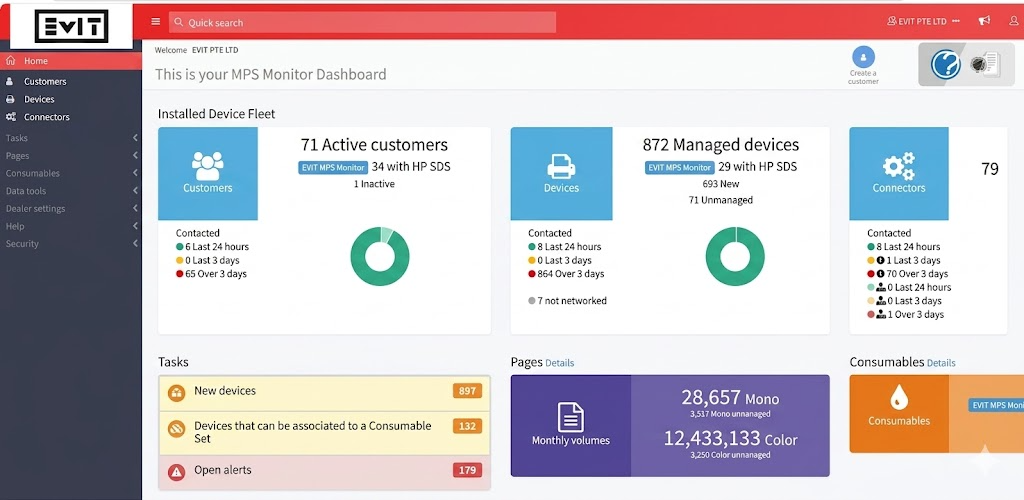Open the help question mark icon
The image size is (1024, 500).
click(946, 65)
